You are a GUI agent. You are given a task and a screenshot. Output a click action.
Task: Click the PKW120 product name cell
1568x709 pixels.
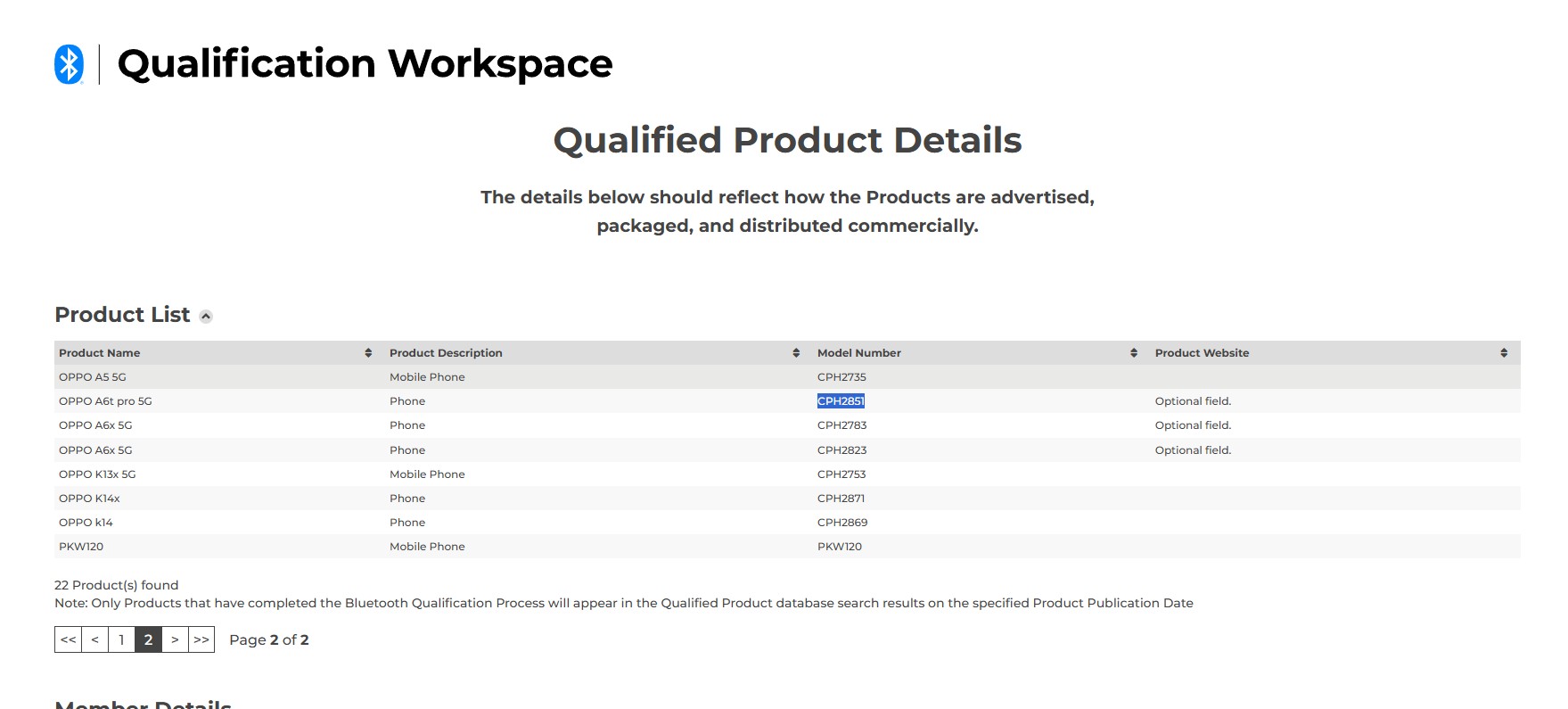(x=81, y=547)
